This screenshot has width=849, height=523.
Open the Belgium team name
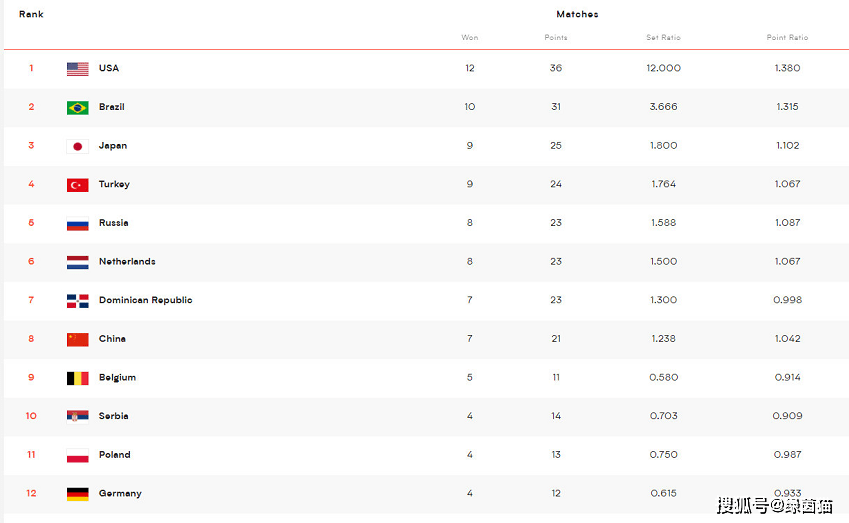point(117,377)
